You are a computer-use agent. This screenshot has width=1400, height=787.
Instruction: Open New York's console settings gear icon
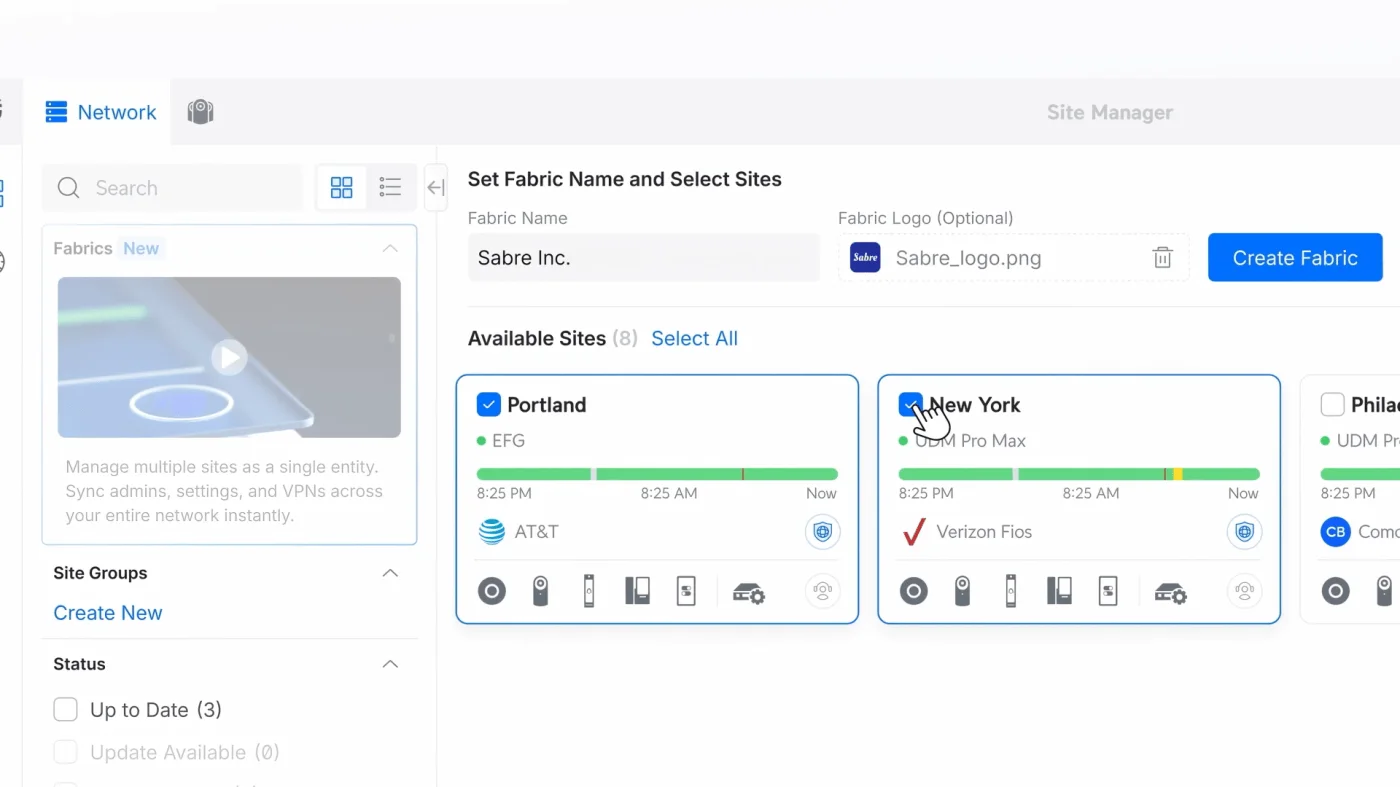(1171, 593)
